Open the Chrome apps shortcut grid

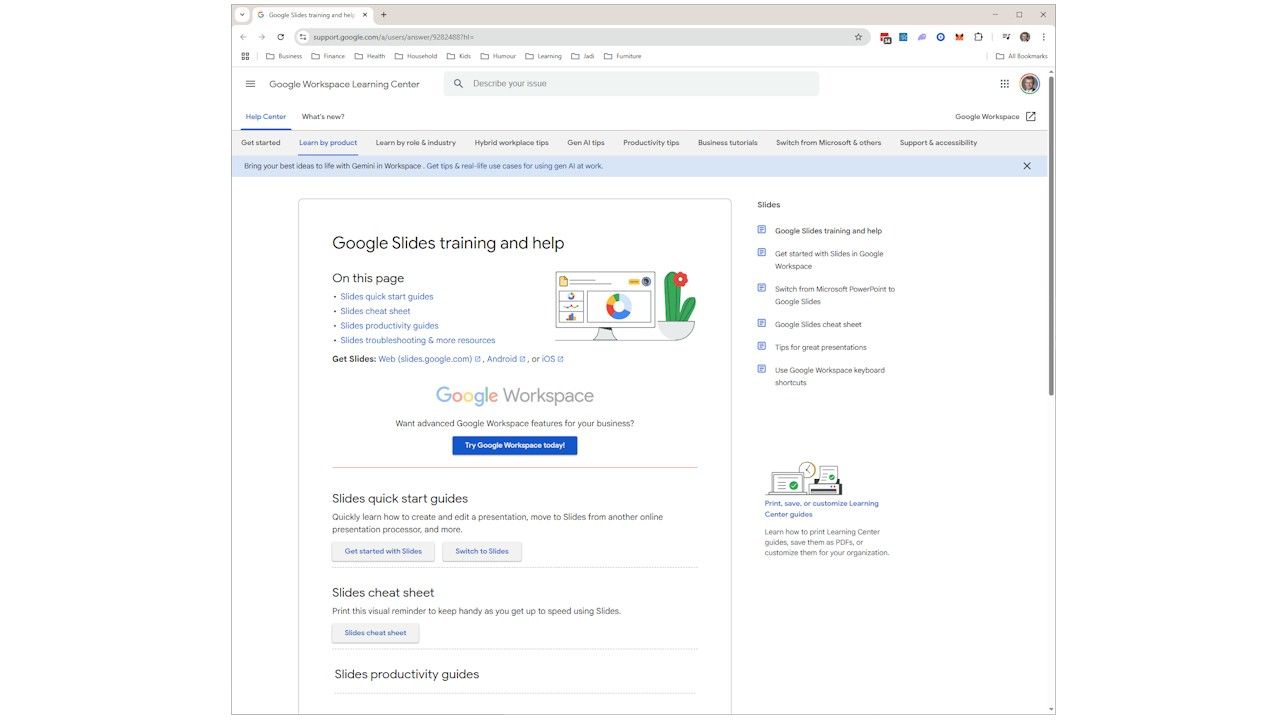(x=245, y=56)
